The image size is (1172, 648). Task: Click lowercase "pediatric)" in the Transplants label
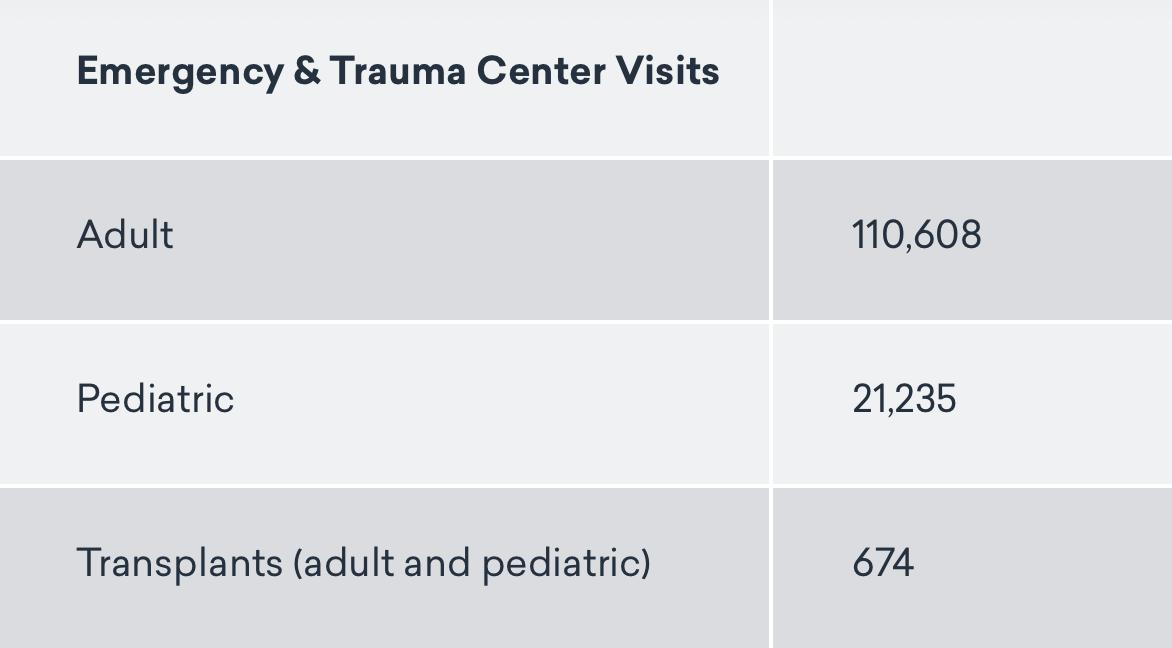pos(566,563)
